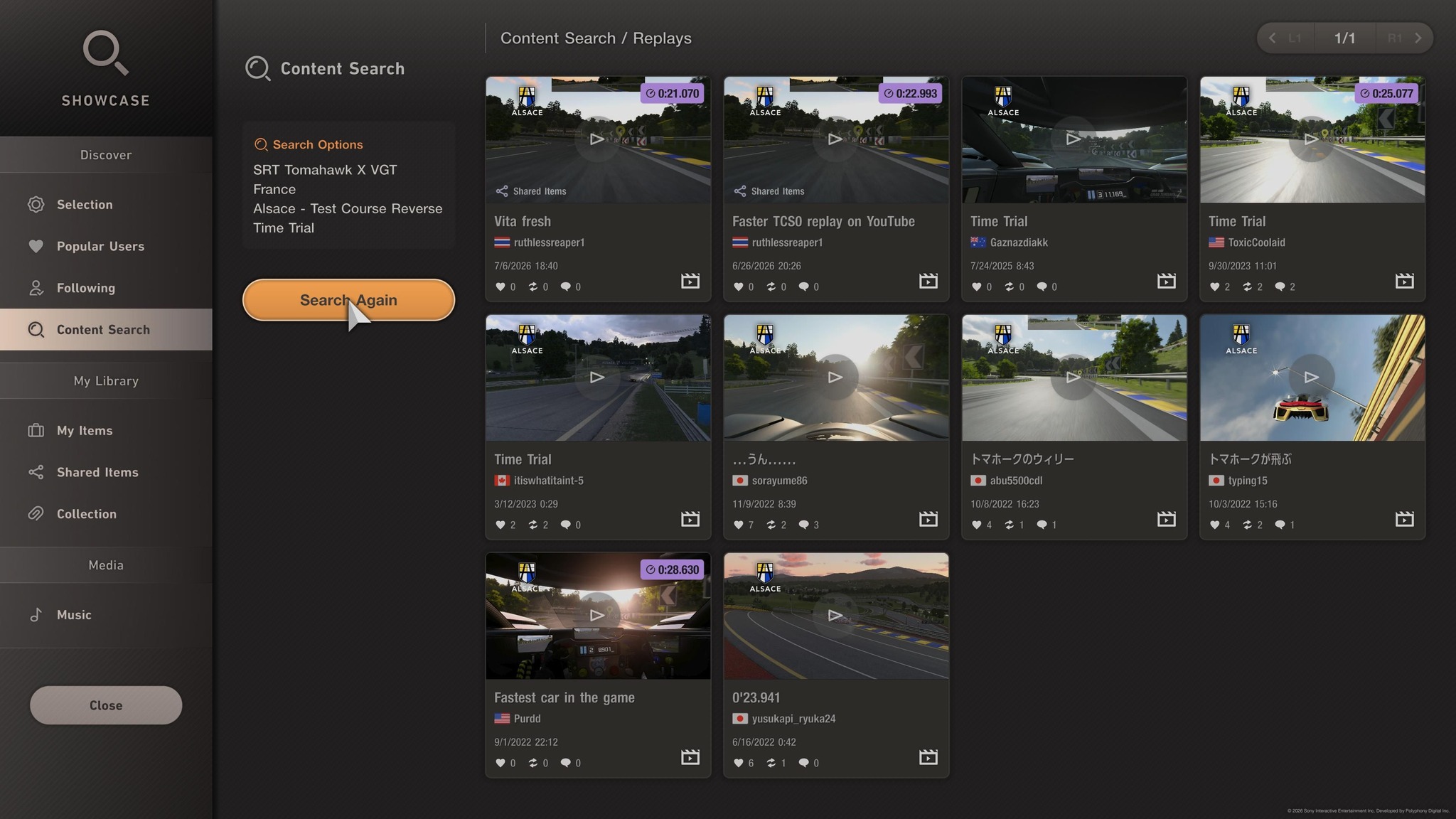Click the date 6/16/2022 0:42

(764, 742)
